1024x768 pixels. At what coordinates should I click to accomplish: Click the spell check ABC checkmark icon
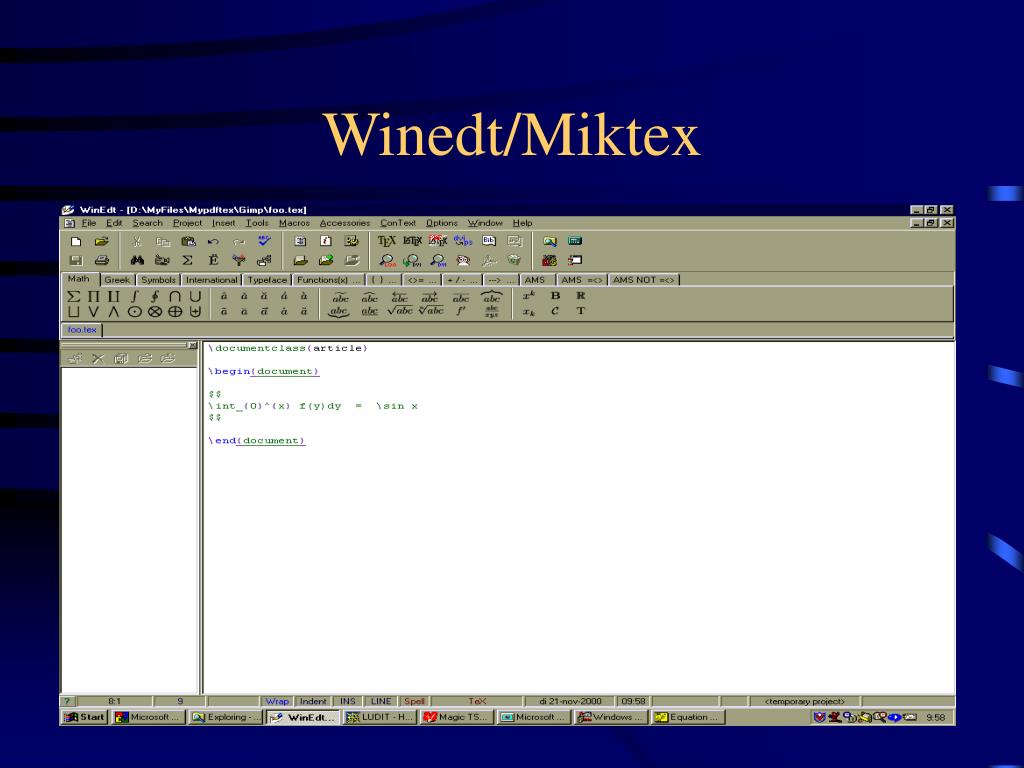tap(264, 241)
